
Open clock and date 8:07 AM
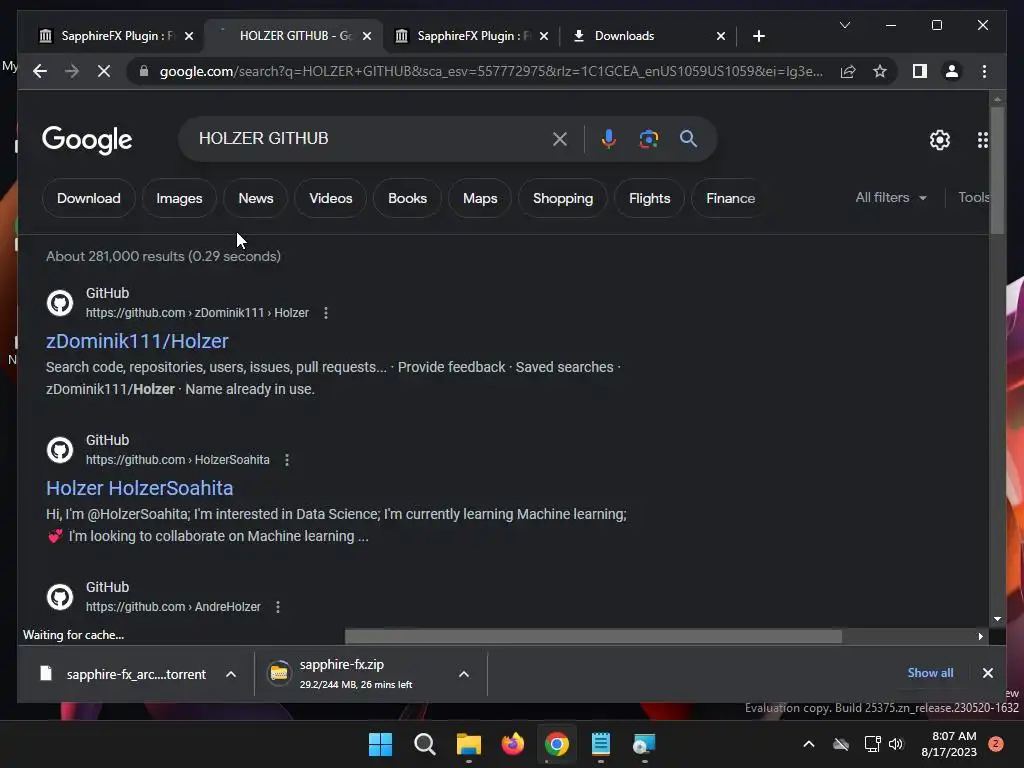click(949, 744)
